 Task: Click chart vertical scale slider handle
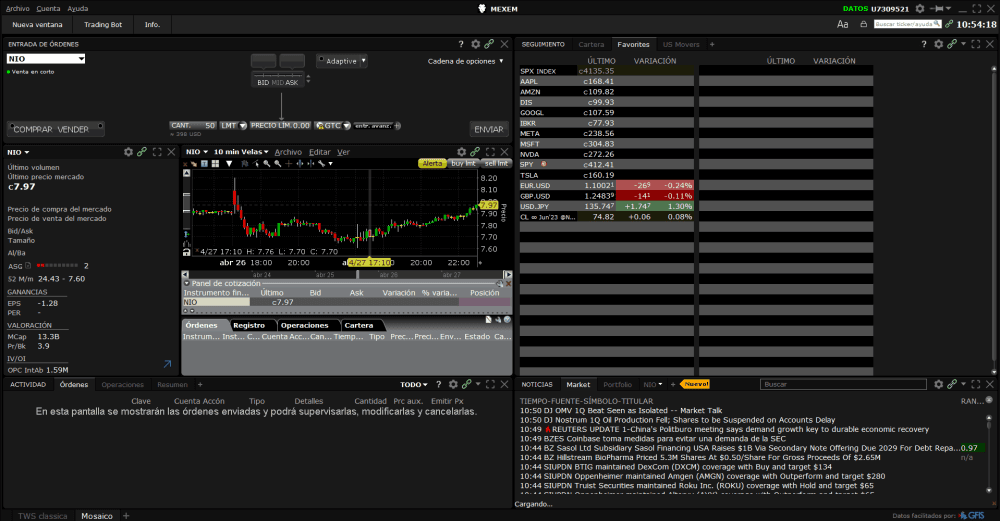(186, 202)
